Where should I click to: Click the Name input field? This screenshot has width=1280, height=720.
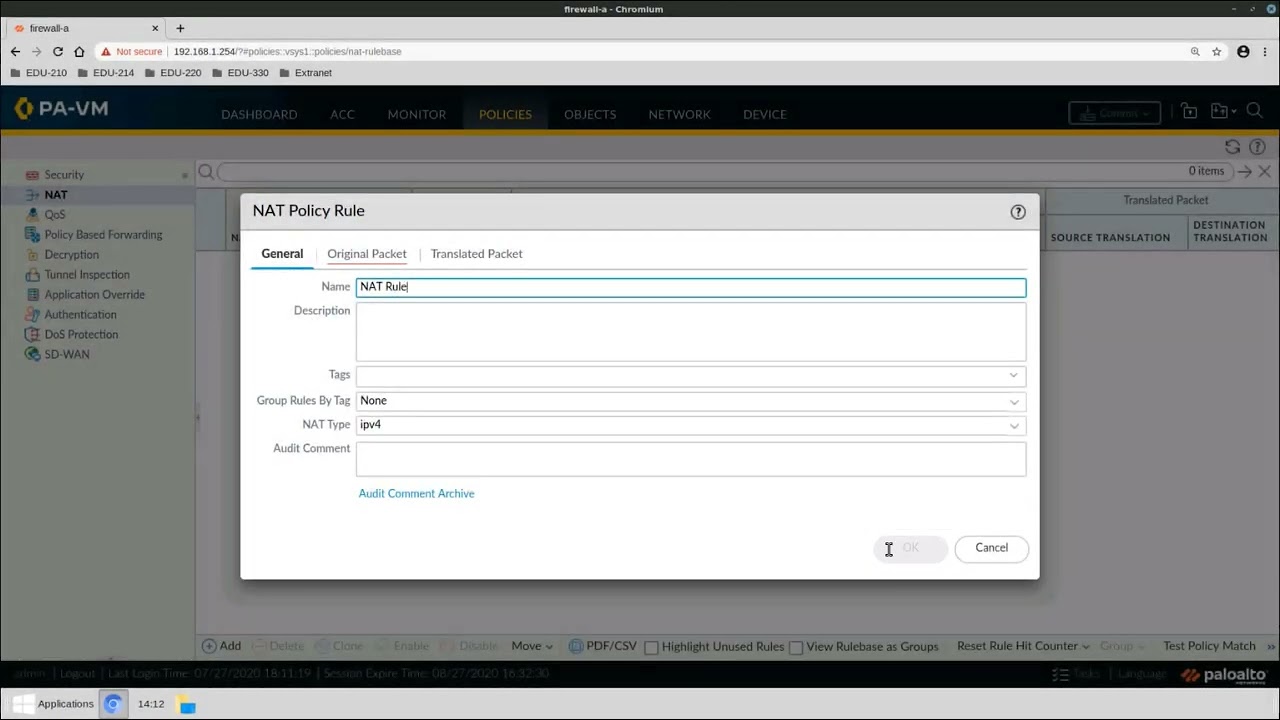[x=691, y=287]
